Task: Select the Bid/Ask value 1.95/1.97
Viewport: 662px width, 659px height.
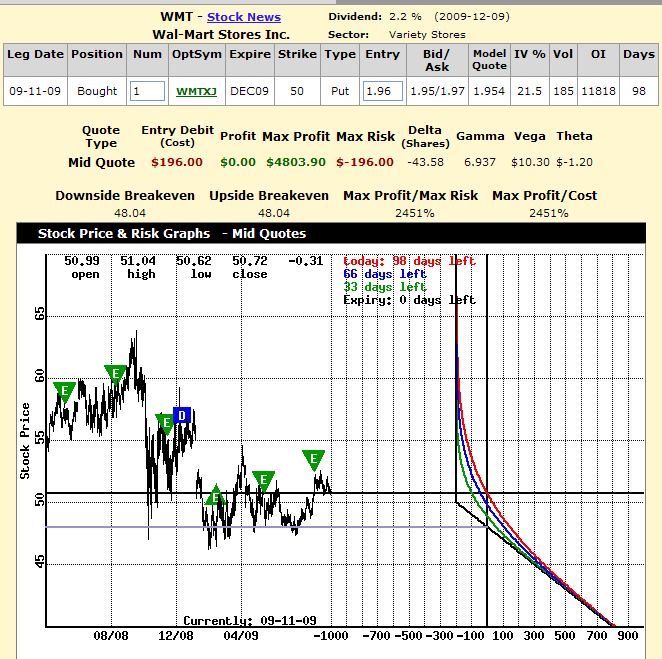Action: coord(437,91)
